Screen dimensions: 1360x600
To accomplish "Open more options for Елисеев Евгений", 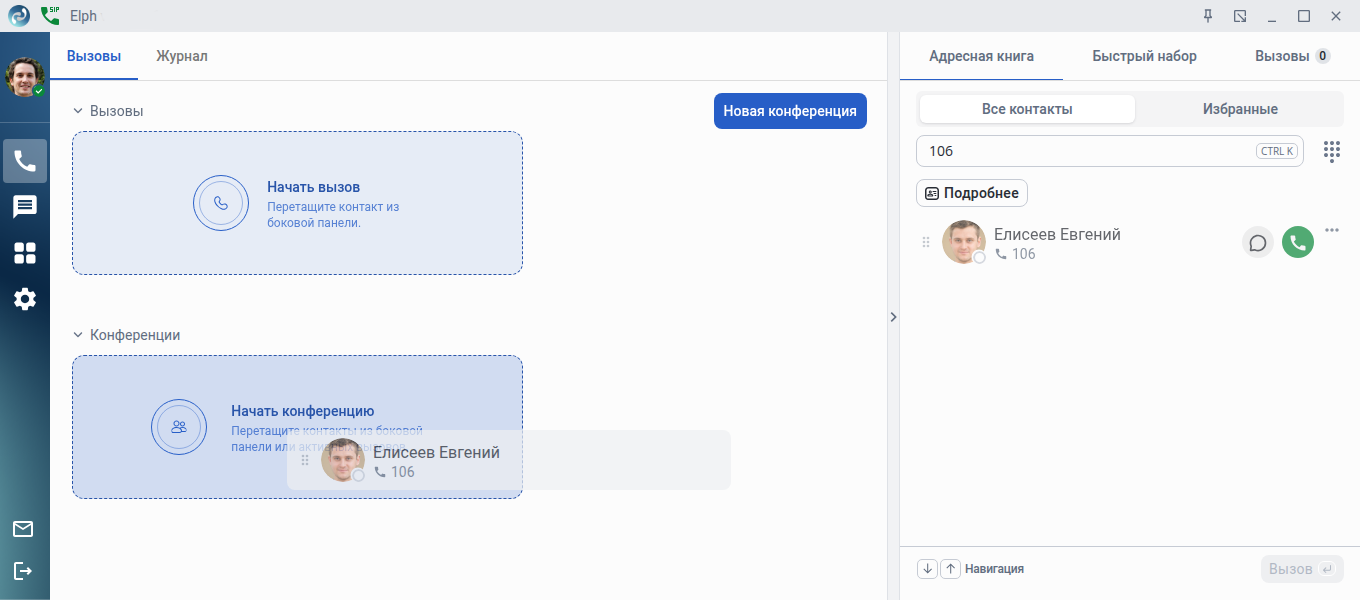I will tap(1331, 230).
